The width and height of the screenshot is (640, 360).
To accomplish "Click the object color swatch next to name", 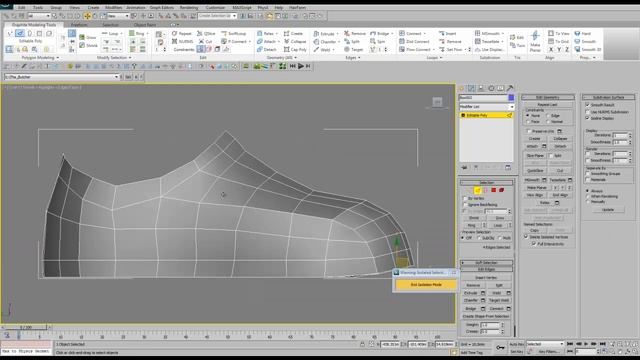I will [511, 98].
